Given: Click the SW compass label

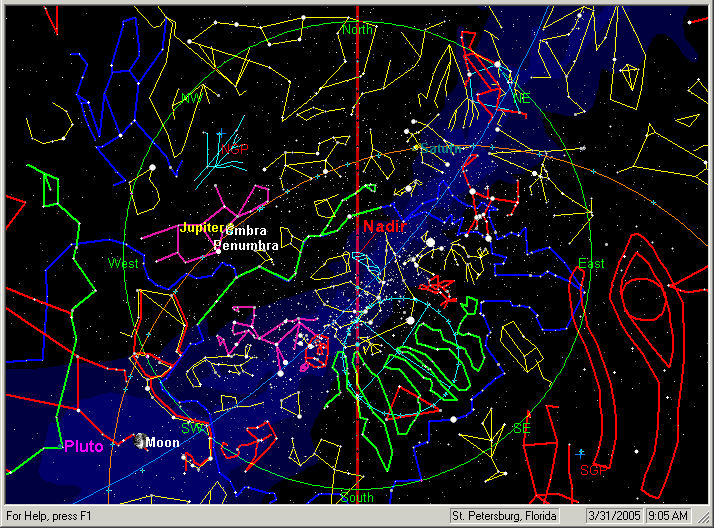Looking at the screenshot, I should (192, 428).
